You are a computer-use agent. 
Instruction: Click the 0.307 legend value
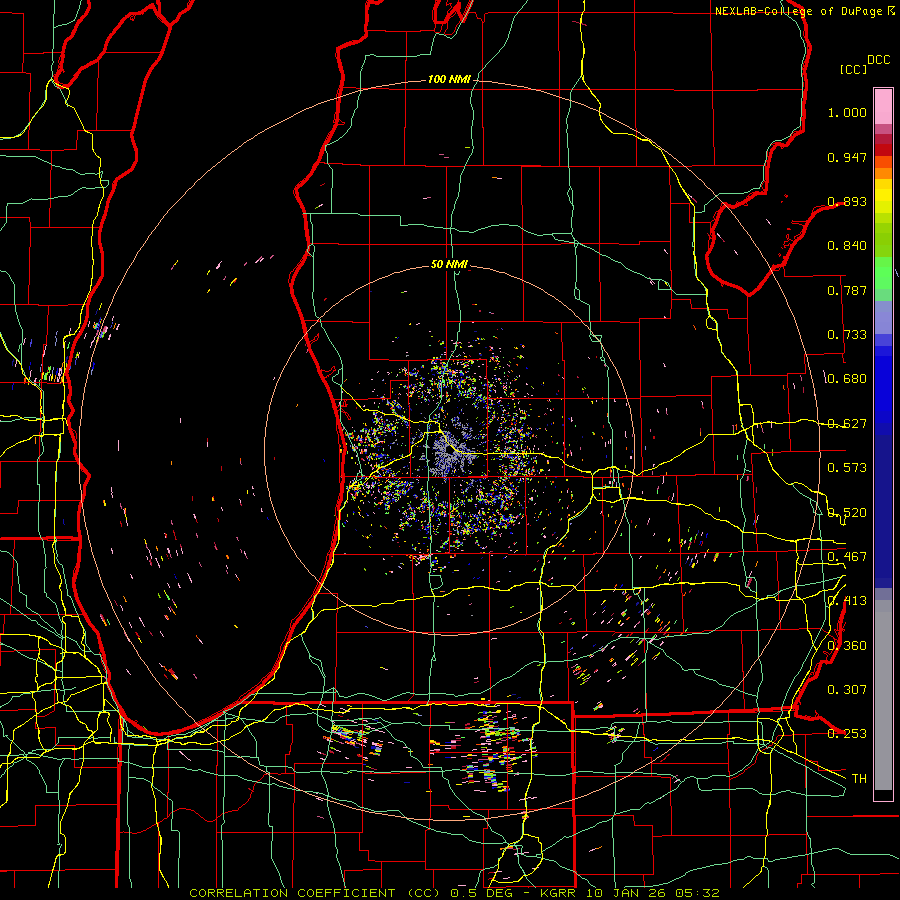(847, 690)
